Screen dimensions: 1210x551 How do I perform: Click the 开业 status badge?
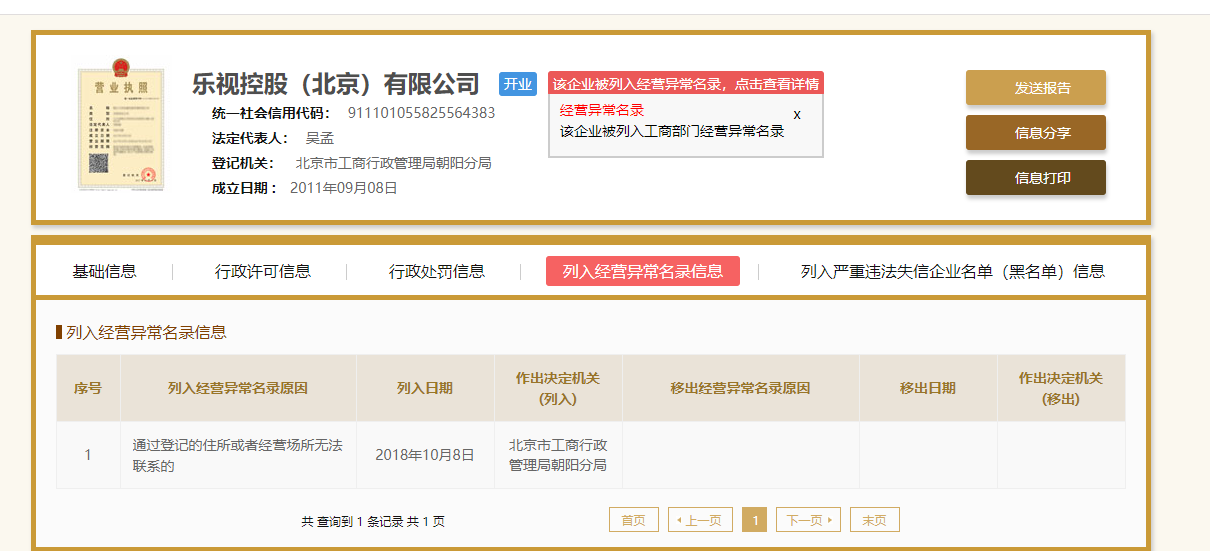[x=518, y=84]
